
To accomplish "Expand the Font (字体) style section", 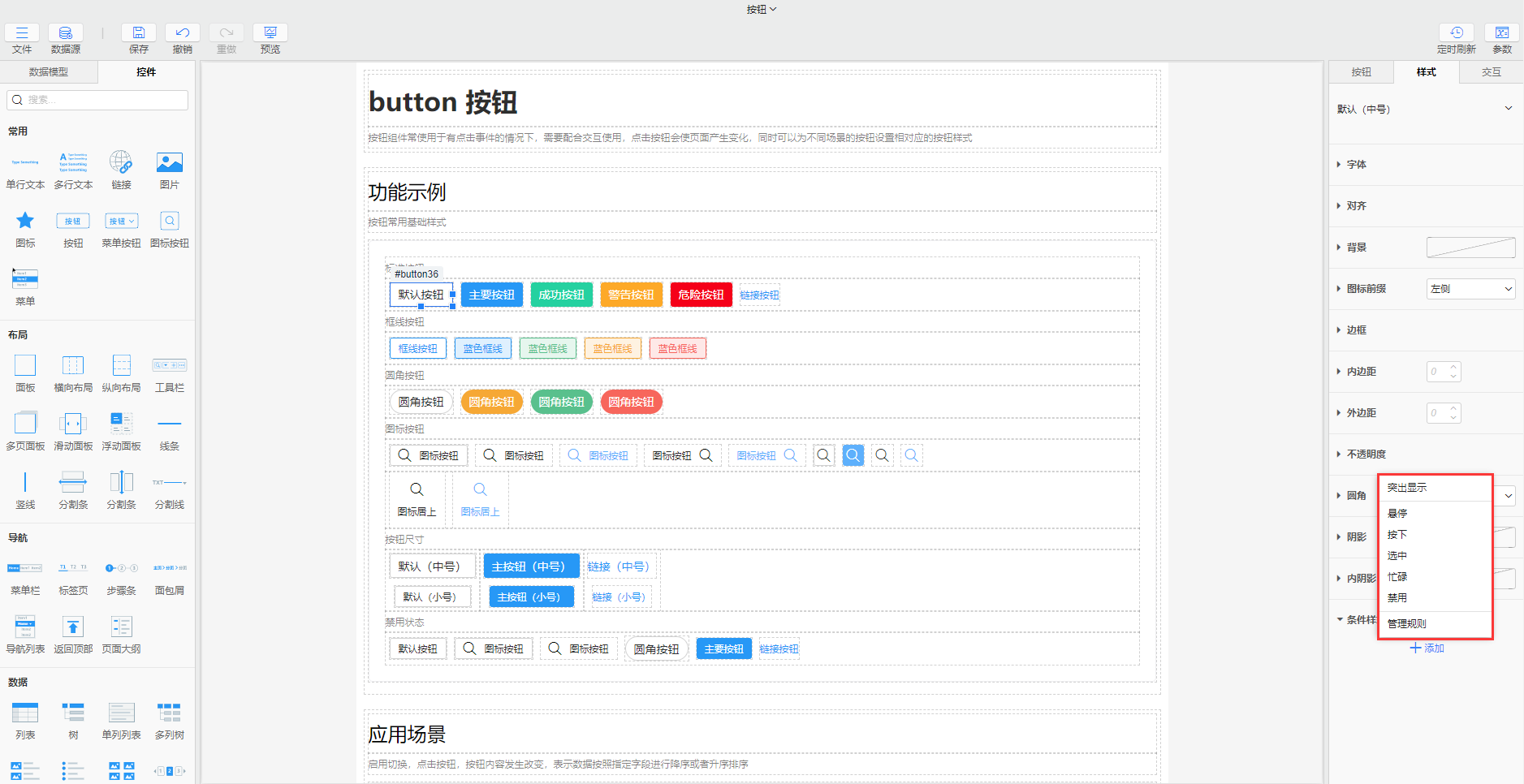I will pyautogui.click(x=1356, y=165).
